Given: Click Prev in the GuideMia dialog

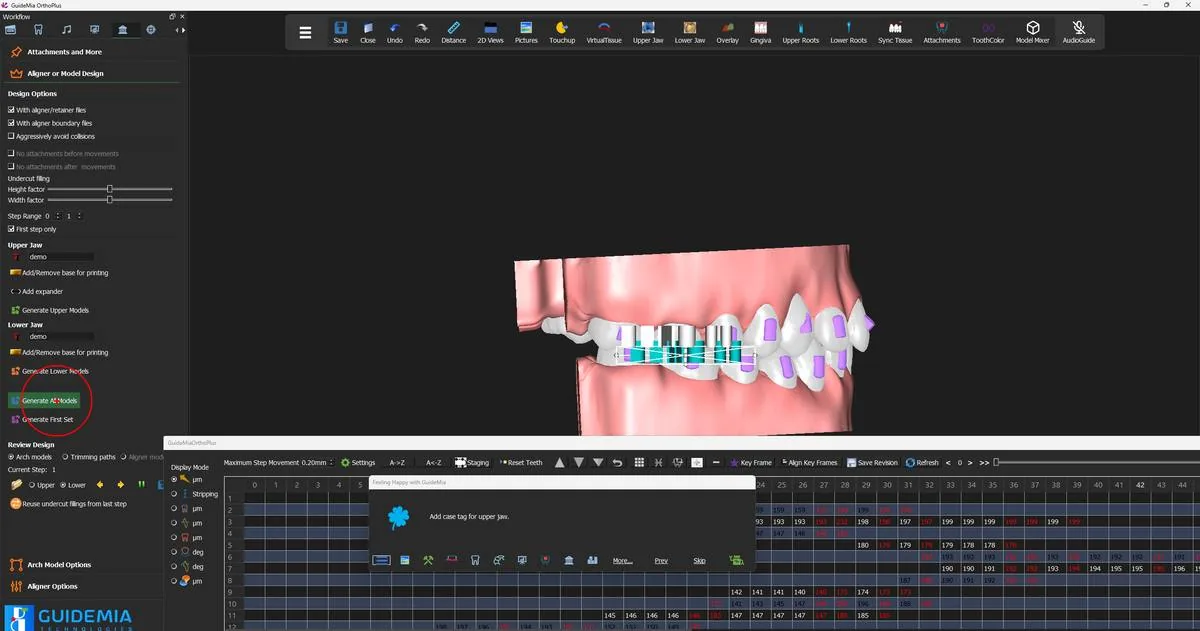Looking at the screenshot, I should [x=661, y=561].
